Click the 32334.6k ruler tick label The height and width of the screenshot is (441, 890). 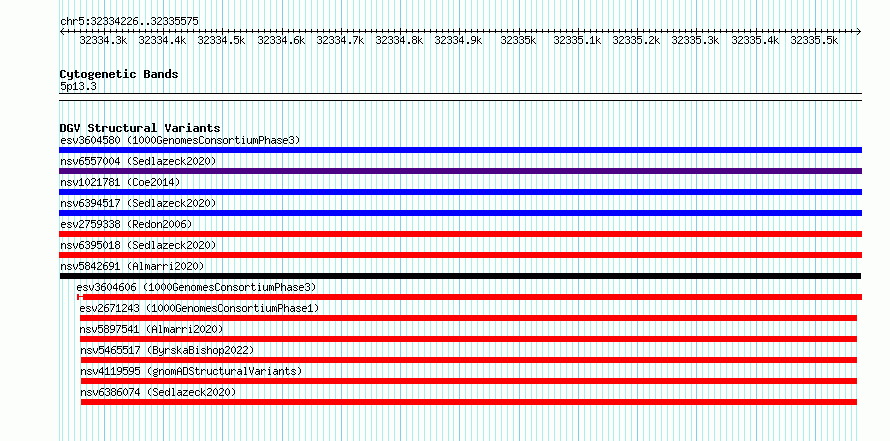281,41
